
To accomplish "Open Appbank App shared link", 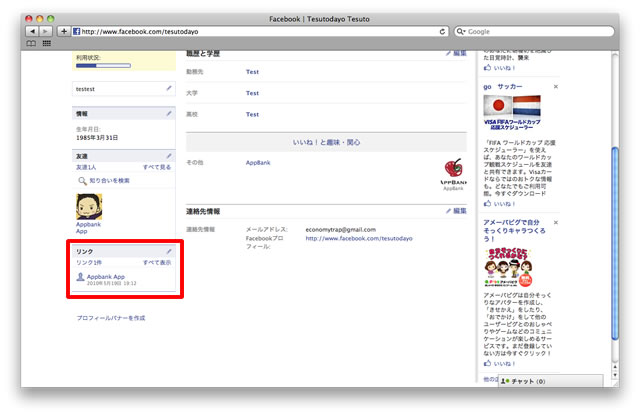I will click(106, 276).
